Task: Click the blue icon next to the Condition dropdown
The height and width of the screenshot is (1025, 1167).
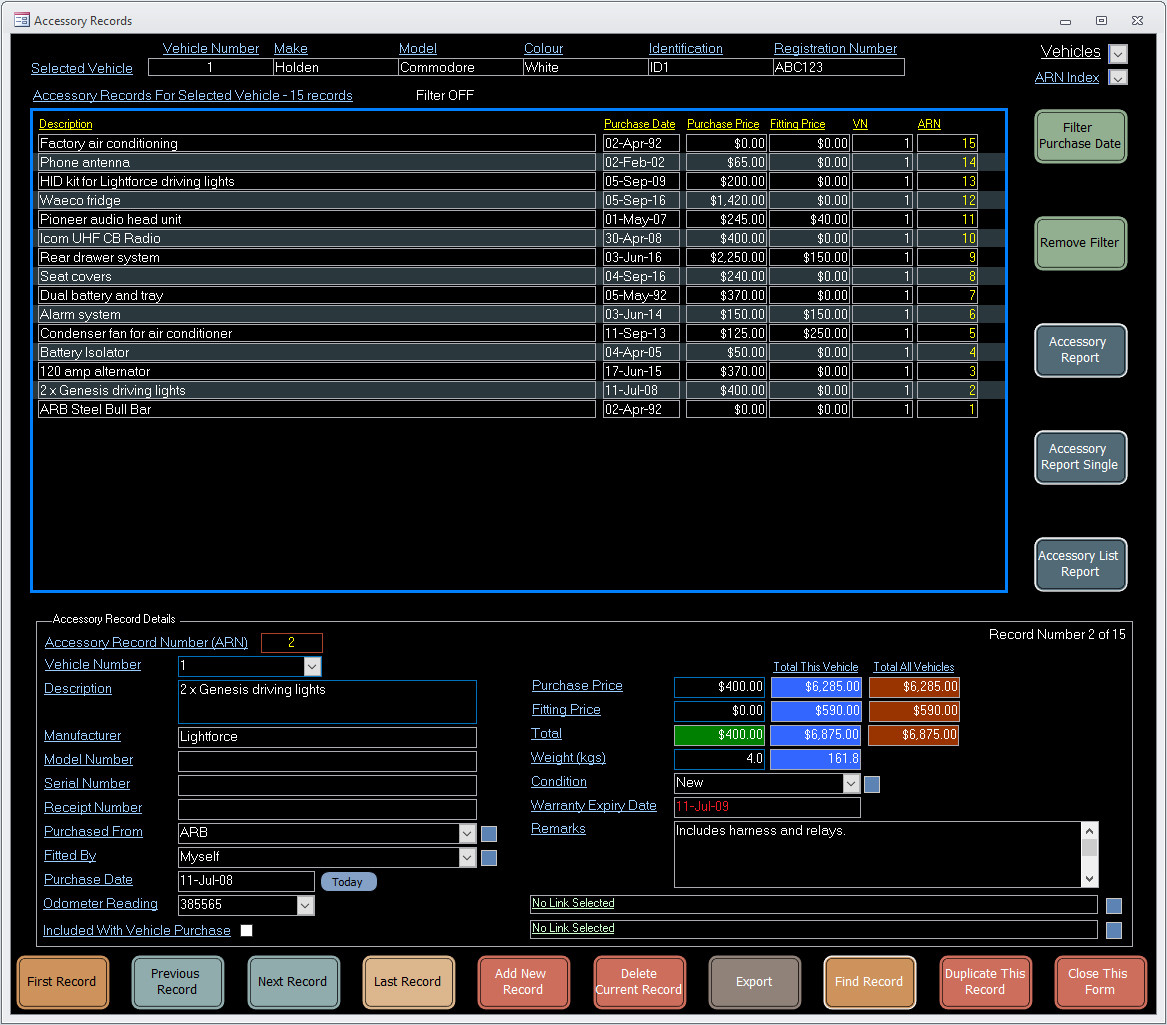Action: pos(871,785)
